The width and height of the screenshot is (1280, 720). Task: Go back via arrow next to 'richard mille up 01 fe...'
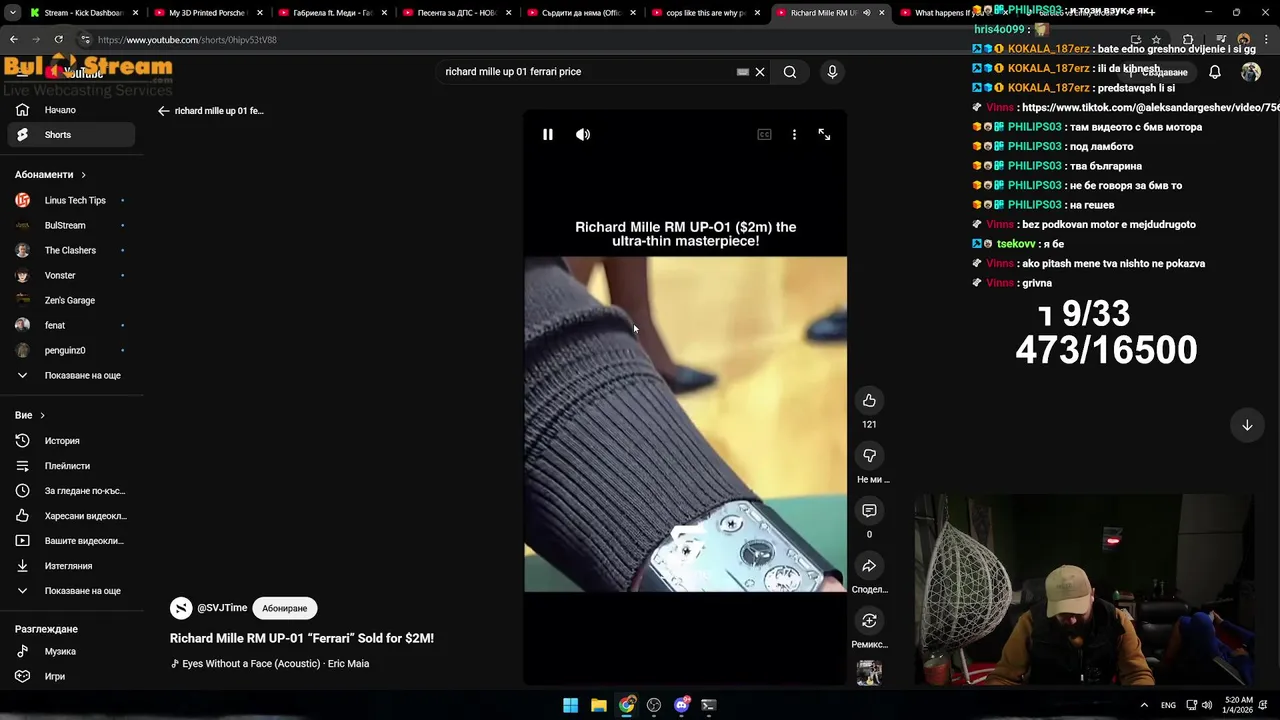(163, 111)
